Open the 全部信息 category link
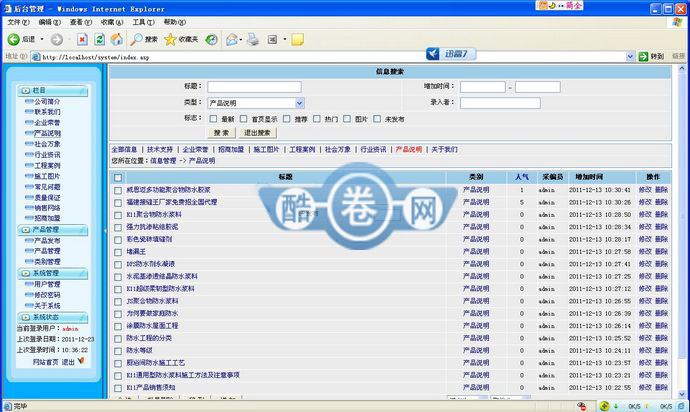Screen dimensions: 690x412 [x=124, y=150]
